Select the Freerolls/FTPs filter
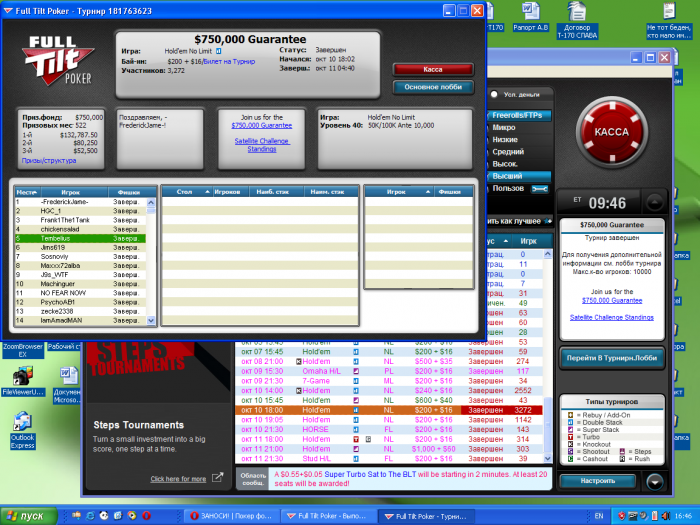This screenshot has width=700, height=525. (x=520, y=115)
